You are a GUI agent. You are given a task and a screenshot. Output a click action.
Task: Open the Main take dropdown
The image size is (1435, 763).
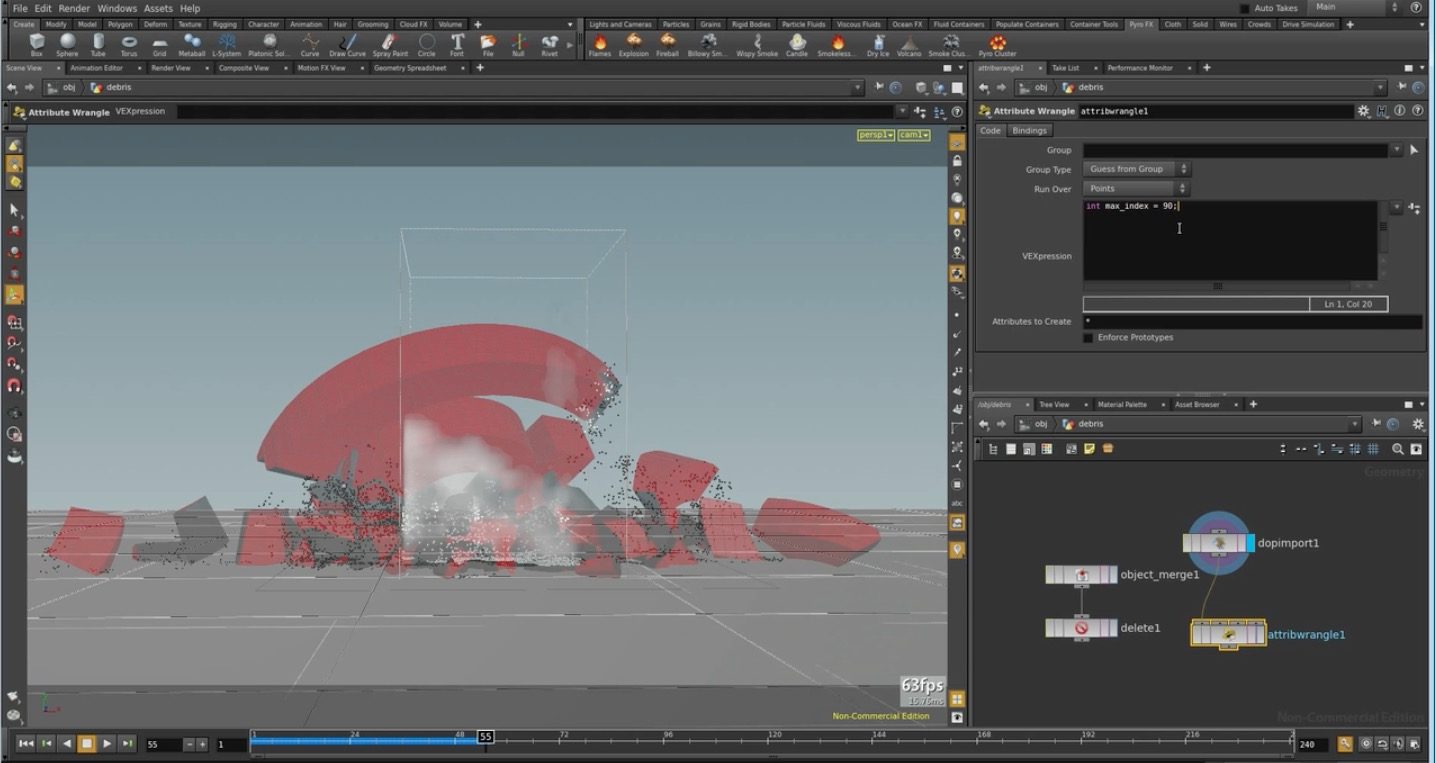1354,7
